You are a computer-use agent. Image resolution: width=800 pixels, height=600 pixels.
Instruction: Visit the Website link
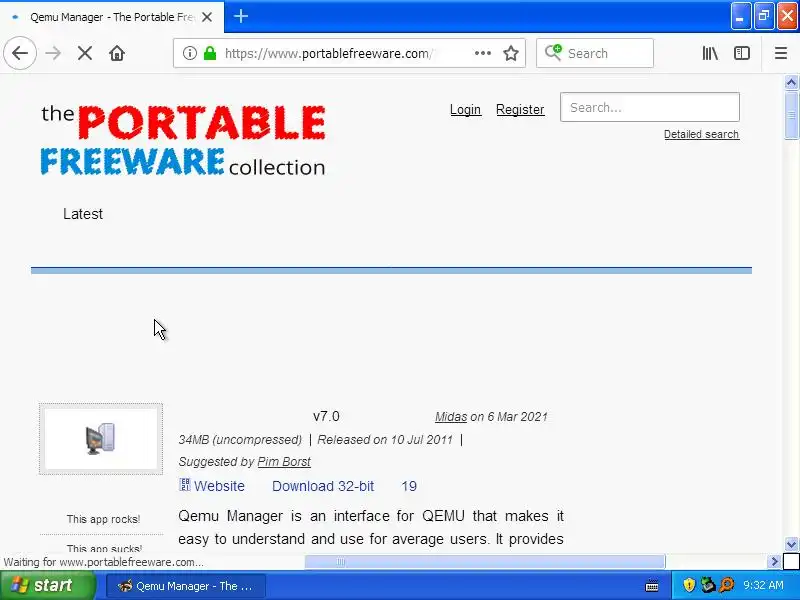click(x=219, y=486)
